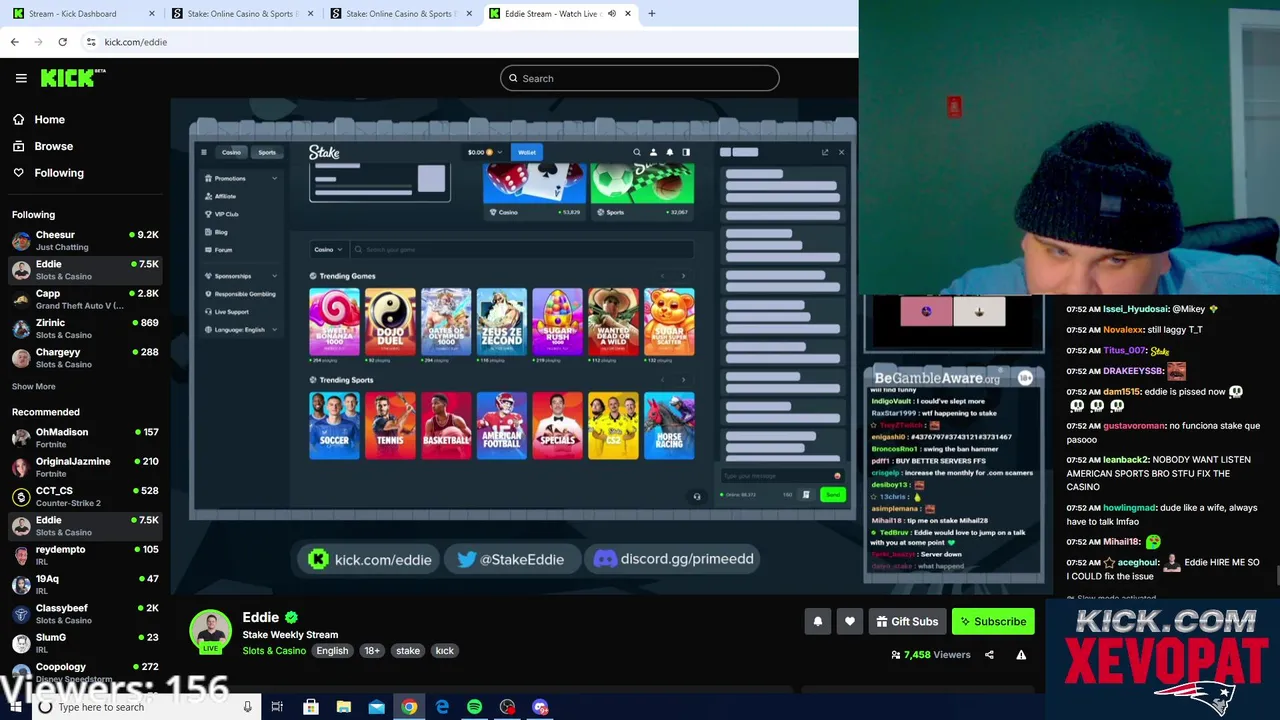Image resolution: width=1280 pixels, height=720 pixels.
Task: Open Capp channel in Following list
Action: (x=85, y=299)
